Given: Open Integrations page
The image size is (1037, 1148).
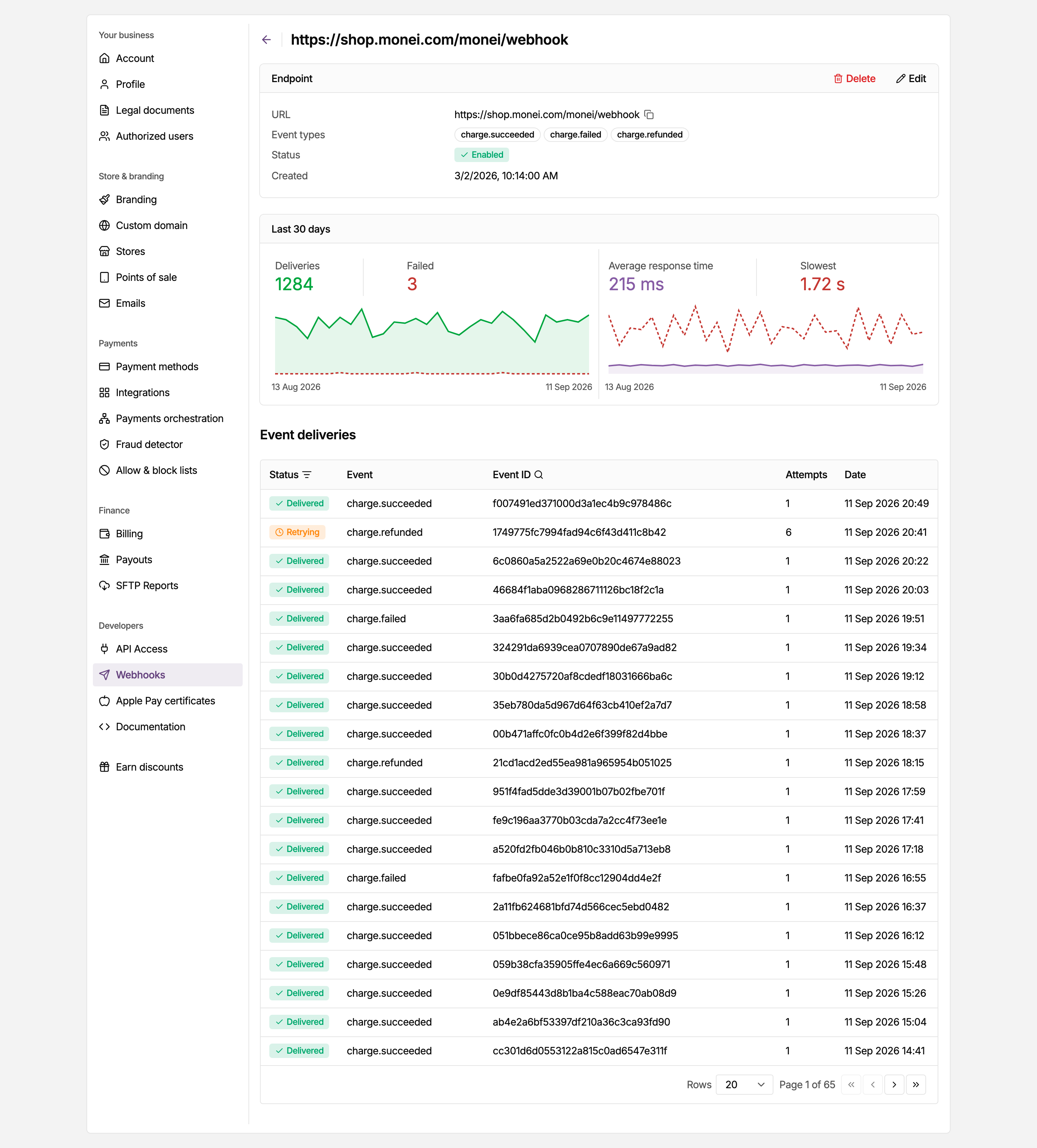Looking at the screenshot, I should (x=168, y=393).
